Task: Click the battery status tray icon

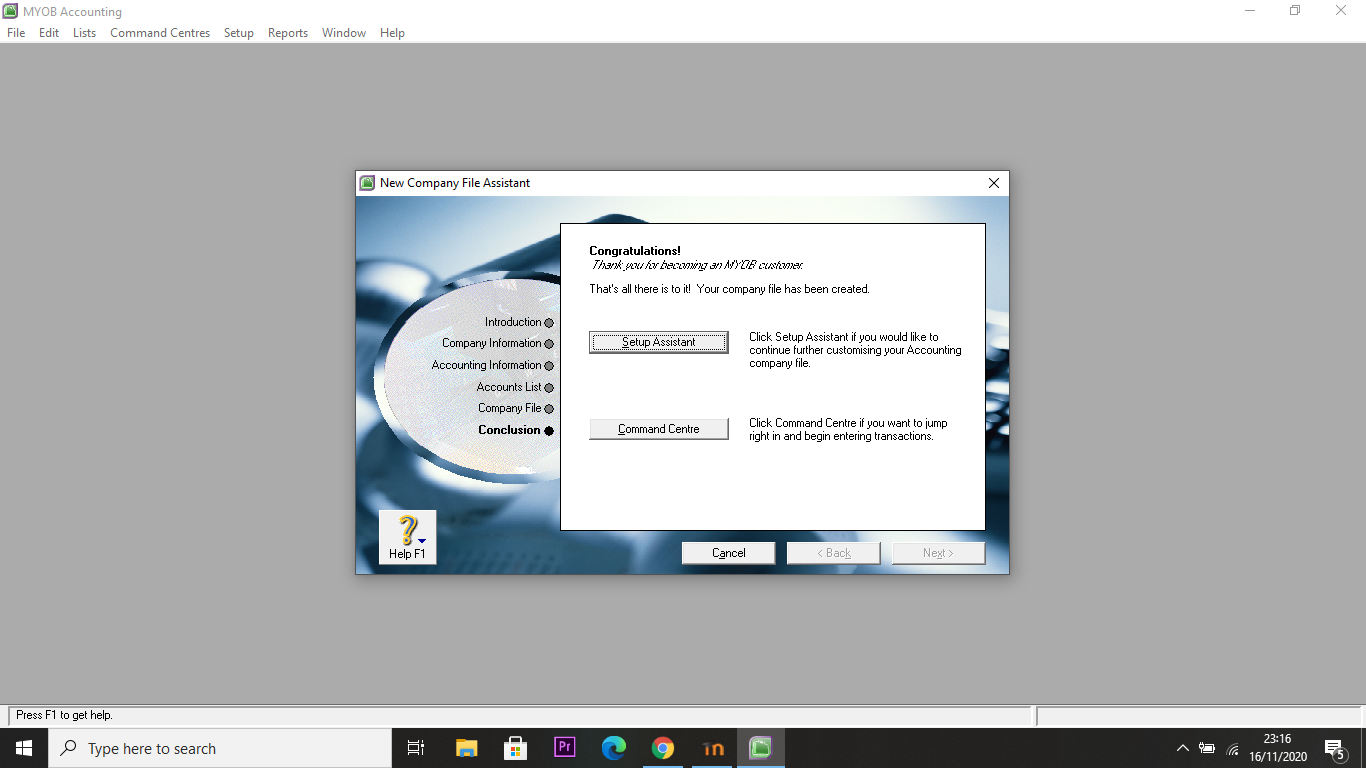Action: click(1207, 748)
